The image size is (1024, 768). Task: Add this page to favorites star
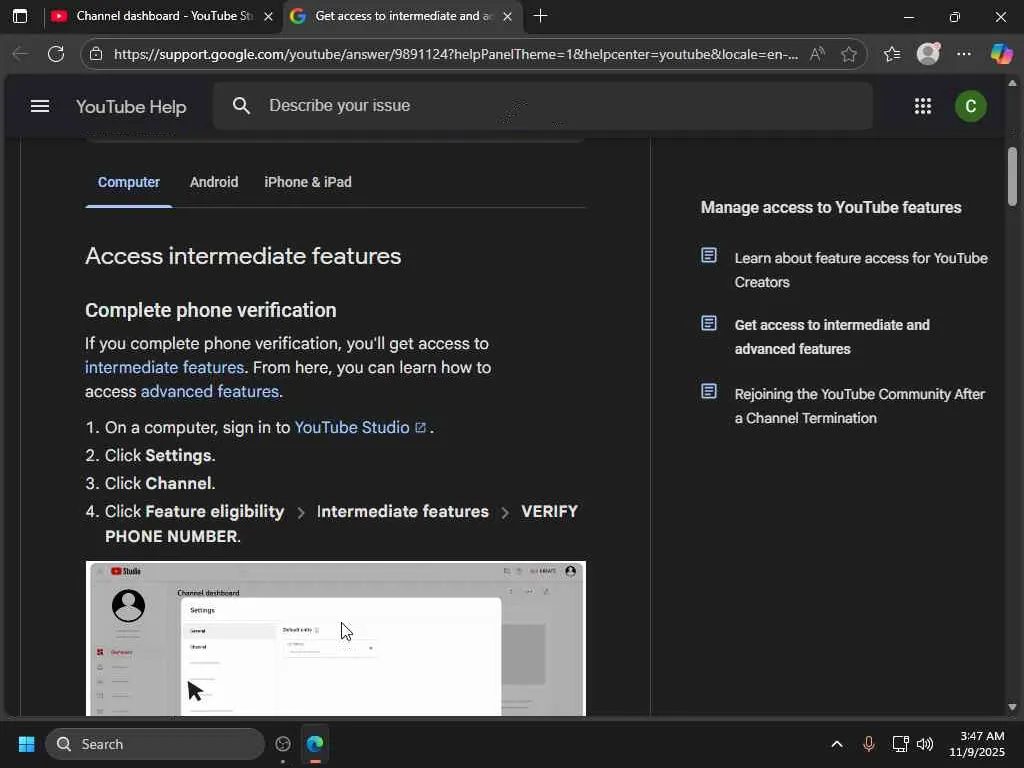(x=849, y=54)
